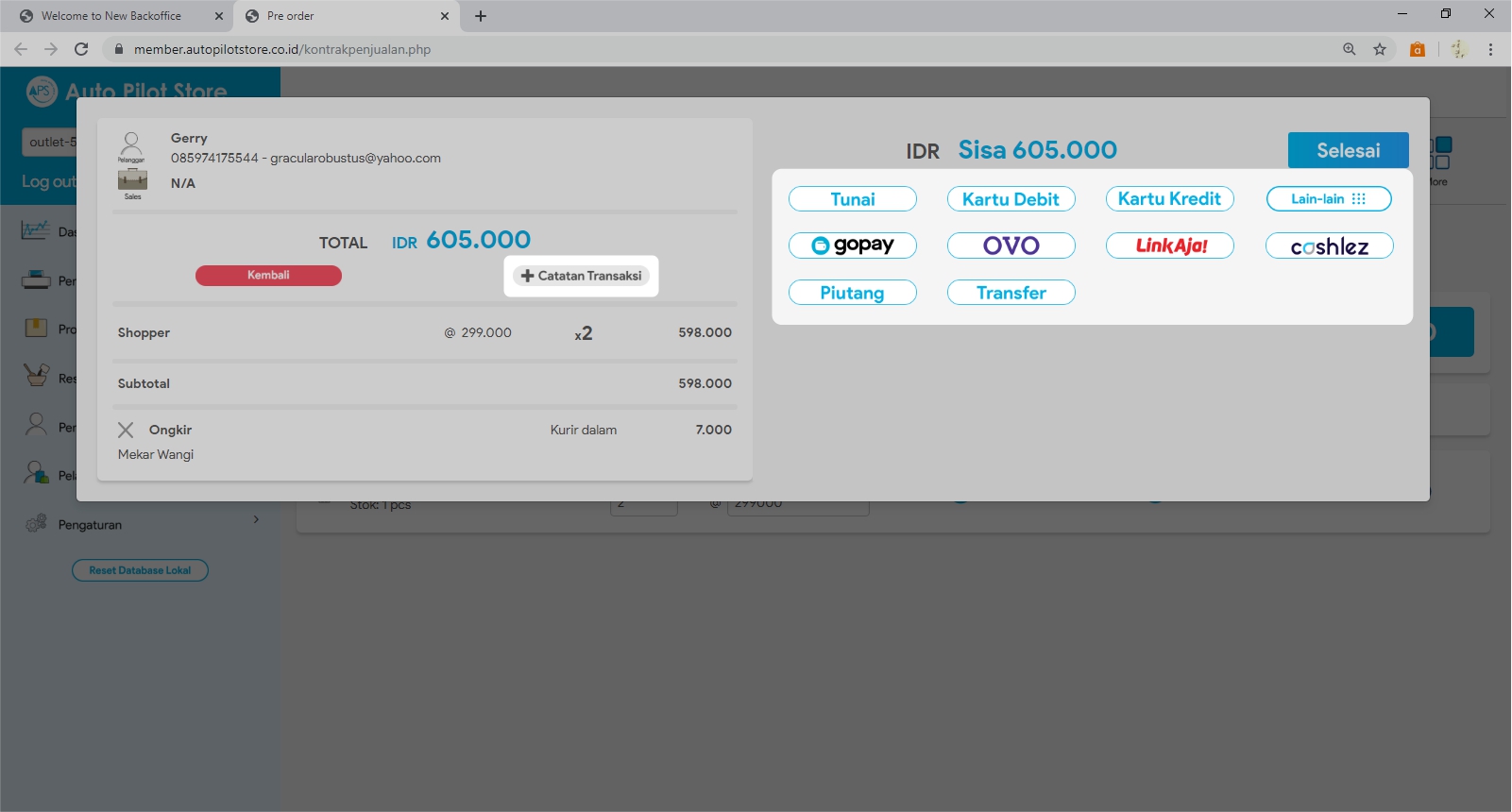Click the browser zoom magnifier icon
The image size is (1512, 812).
[1350, 49]
